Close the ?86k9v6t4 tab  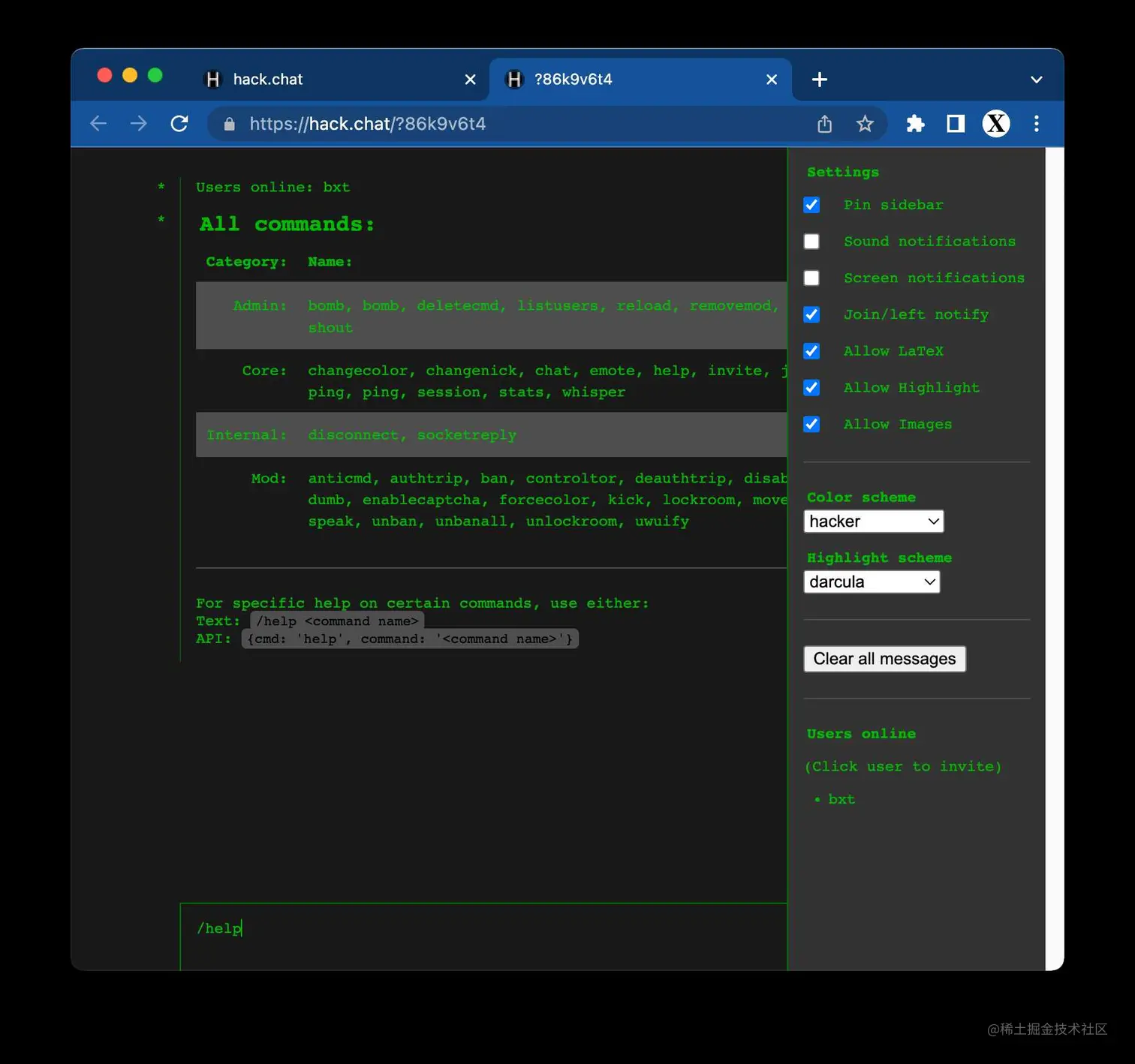click(x=772, y=80)
